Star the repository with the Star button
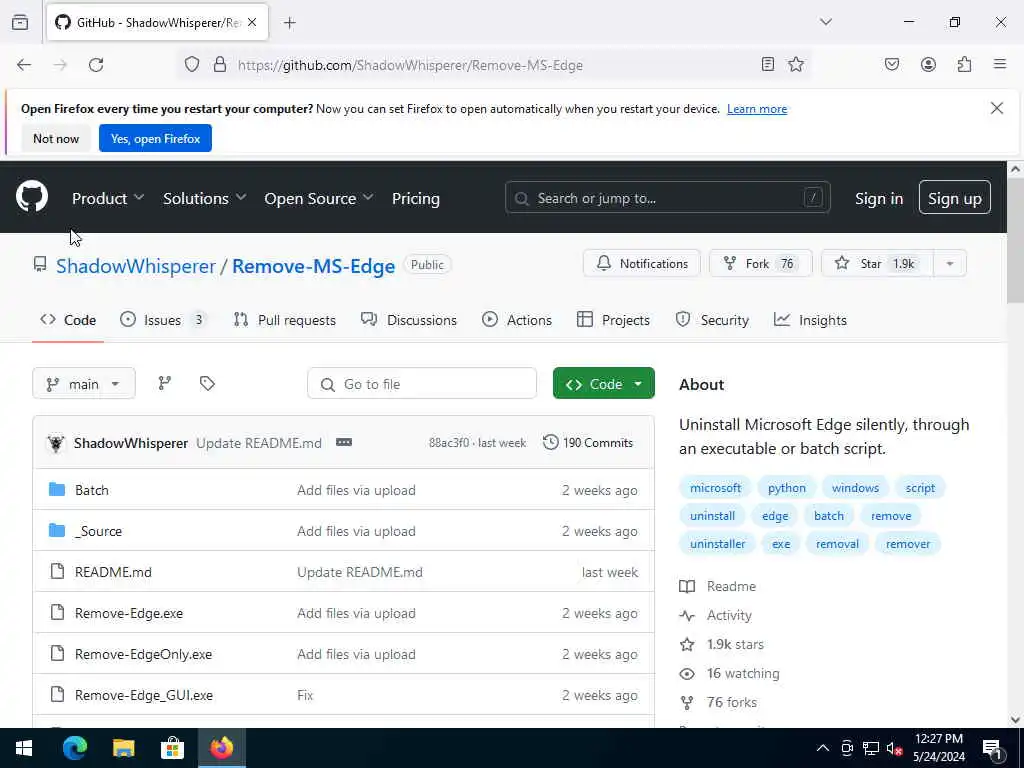 click(x=877, y=263)
